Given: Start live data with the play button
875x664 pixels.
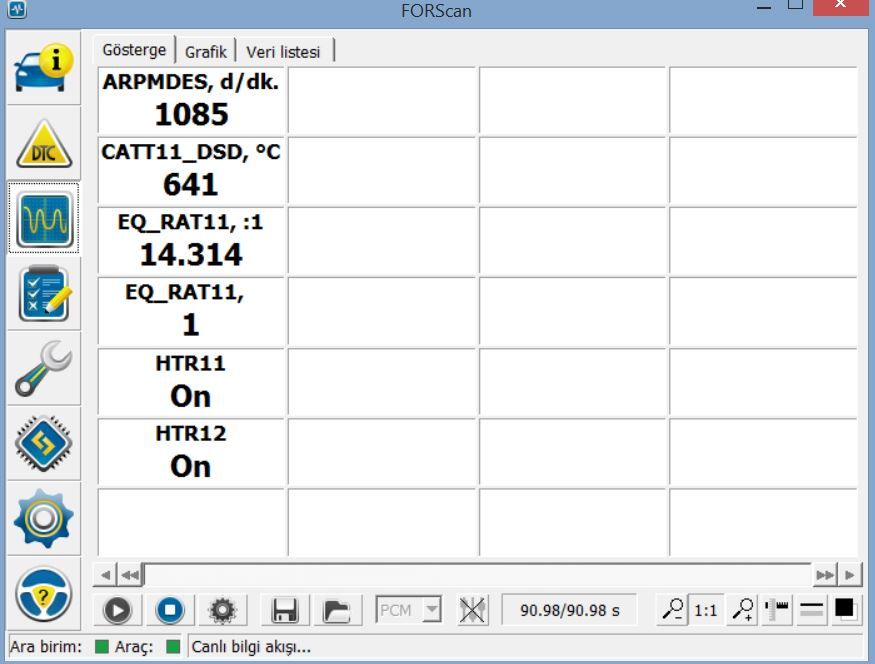Looking at the screenshot, I should [117, 610].
